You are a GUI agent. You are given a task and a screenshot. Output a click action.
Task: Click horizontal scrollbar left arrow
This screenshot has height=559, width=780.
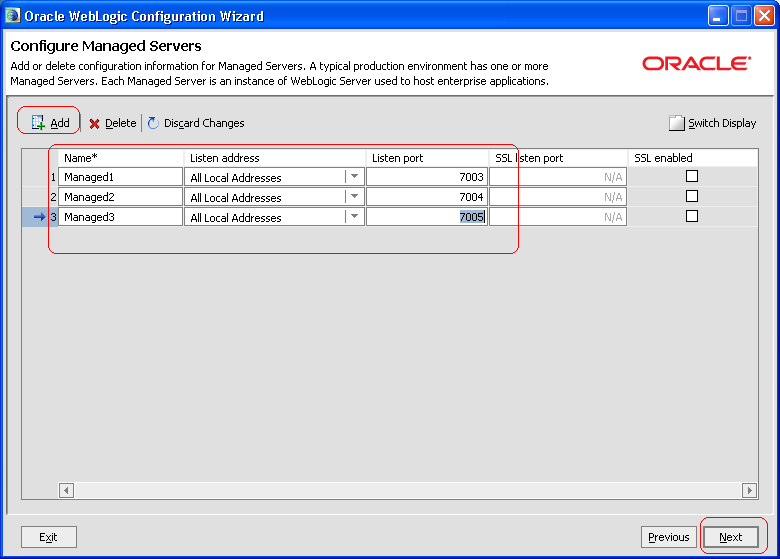[x=66, y=490]
